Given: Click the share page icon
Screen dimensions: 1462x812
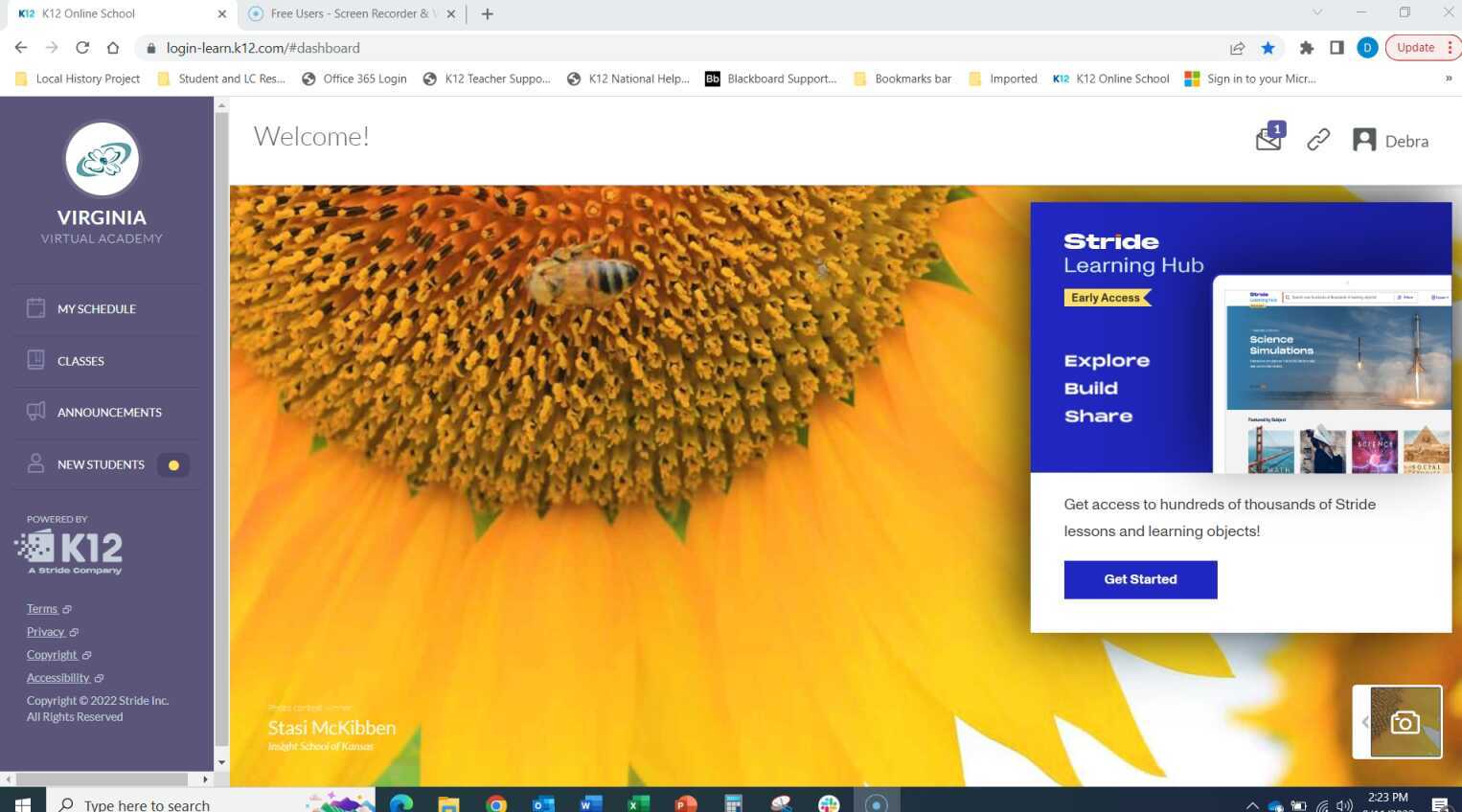Looking at the screenshot, I should (1238, 48).
